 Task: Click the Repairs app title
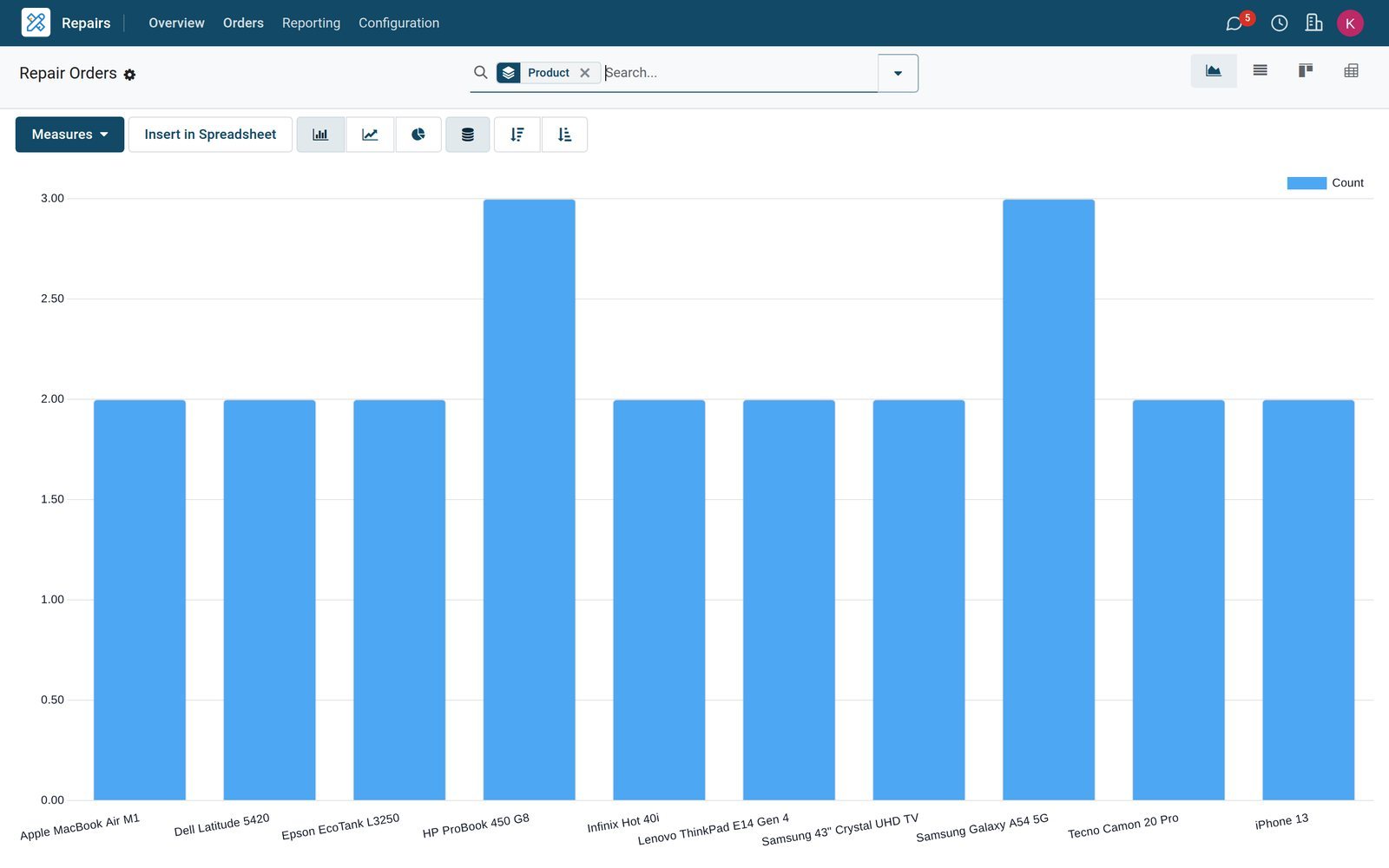86,23
